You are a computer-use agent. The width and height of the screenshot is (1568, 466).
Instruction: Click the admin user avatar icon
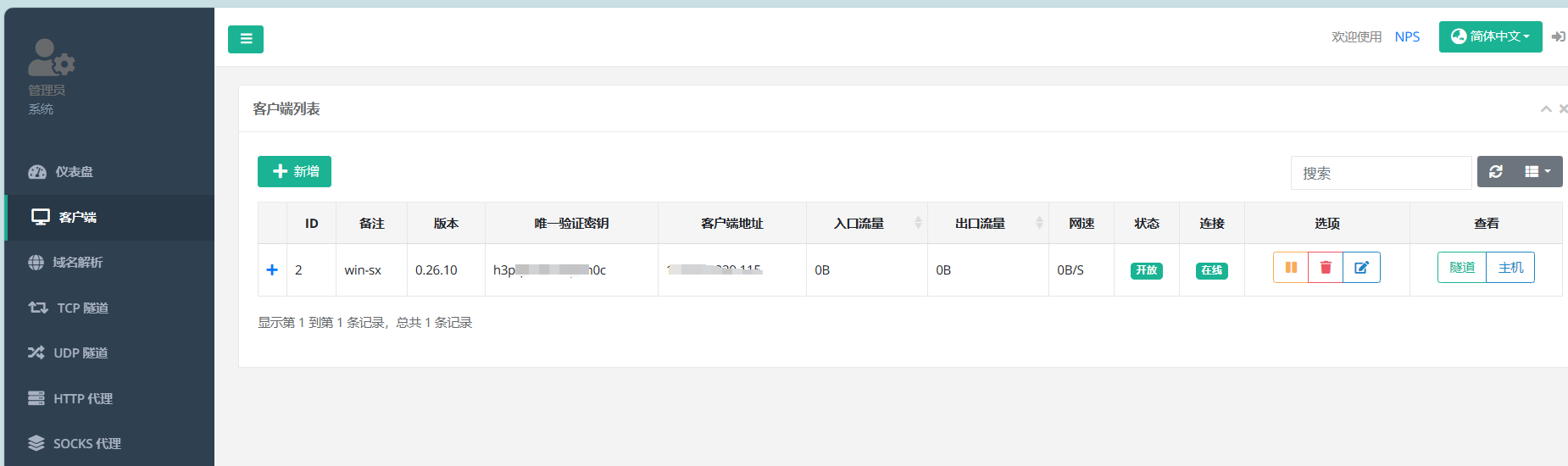pos(51,58)
